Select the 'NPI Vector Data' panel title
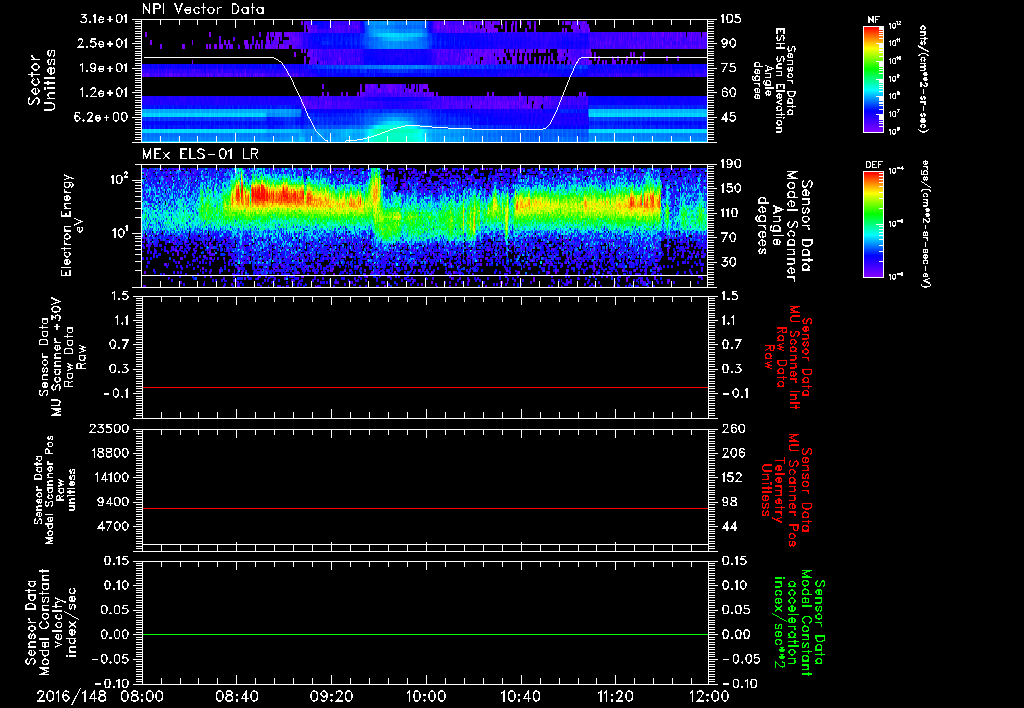 coord(203,8)
